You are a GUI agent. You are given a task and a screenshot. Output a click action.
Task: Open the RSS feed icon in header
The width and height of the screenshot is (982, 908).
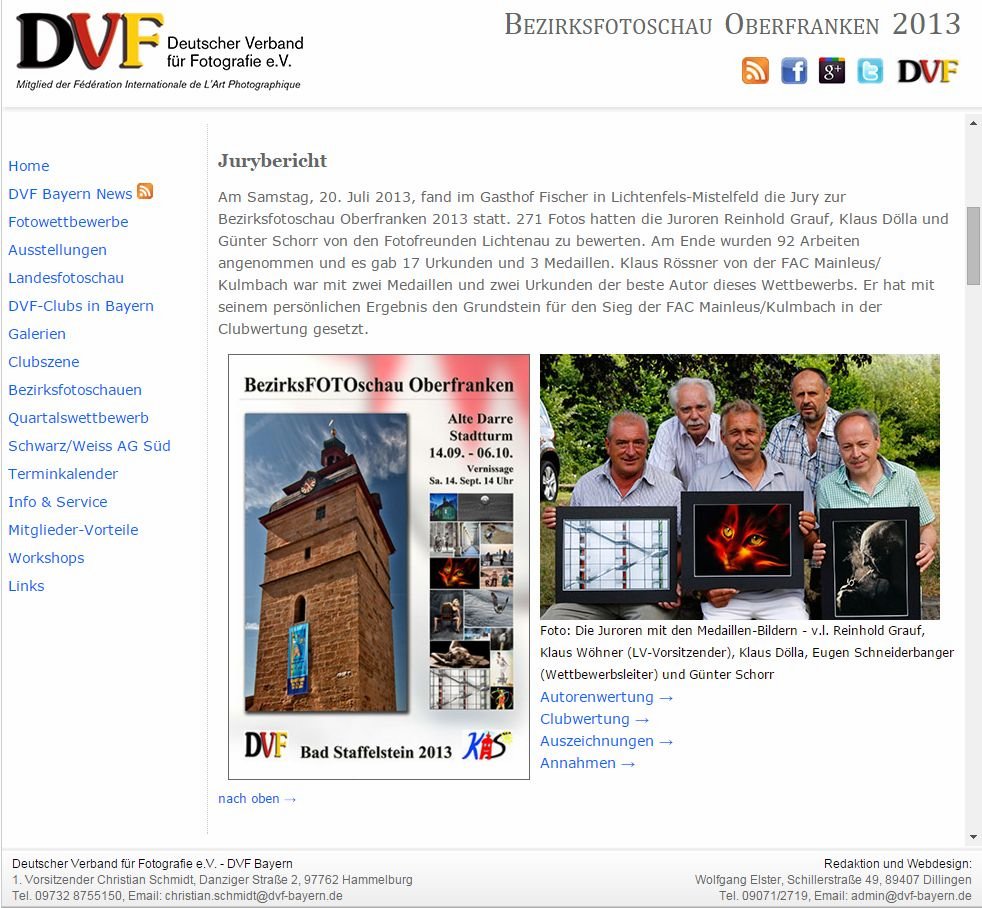click(x=755, y=71)
